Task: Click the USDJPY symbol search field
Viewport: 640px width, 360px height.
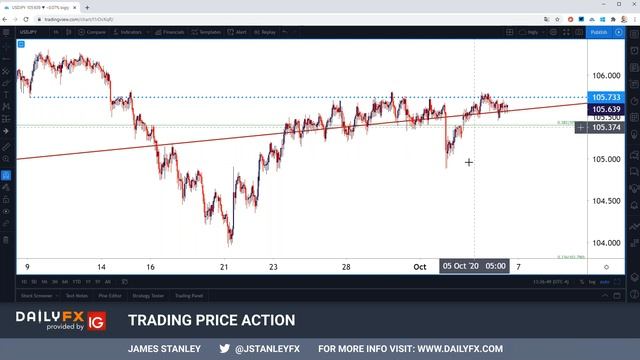Action: coord(31,32)
